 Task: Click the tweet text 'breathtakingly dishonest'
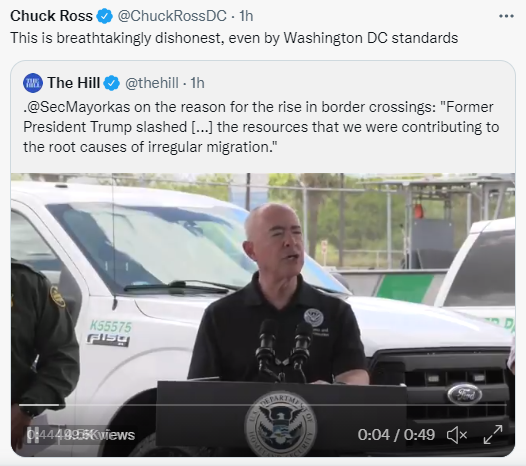[x=140, y=38]
